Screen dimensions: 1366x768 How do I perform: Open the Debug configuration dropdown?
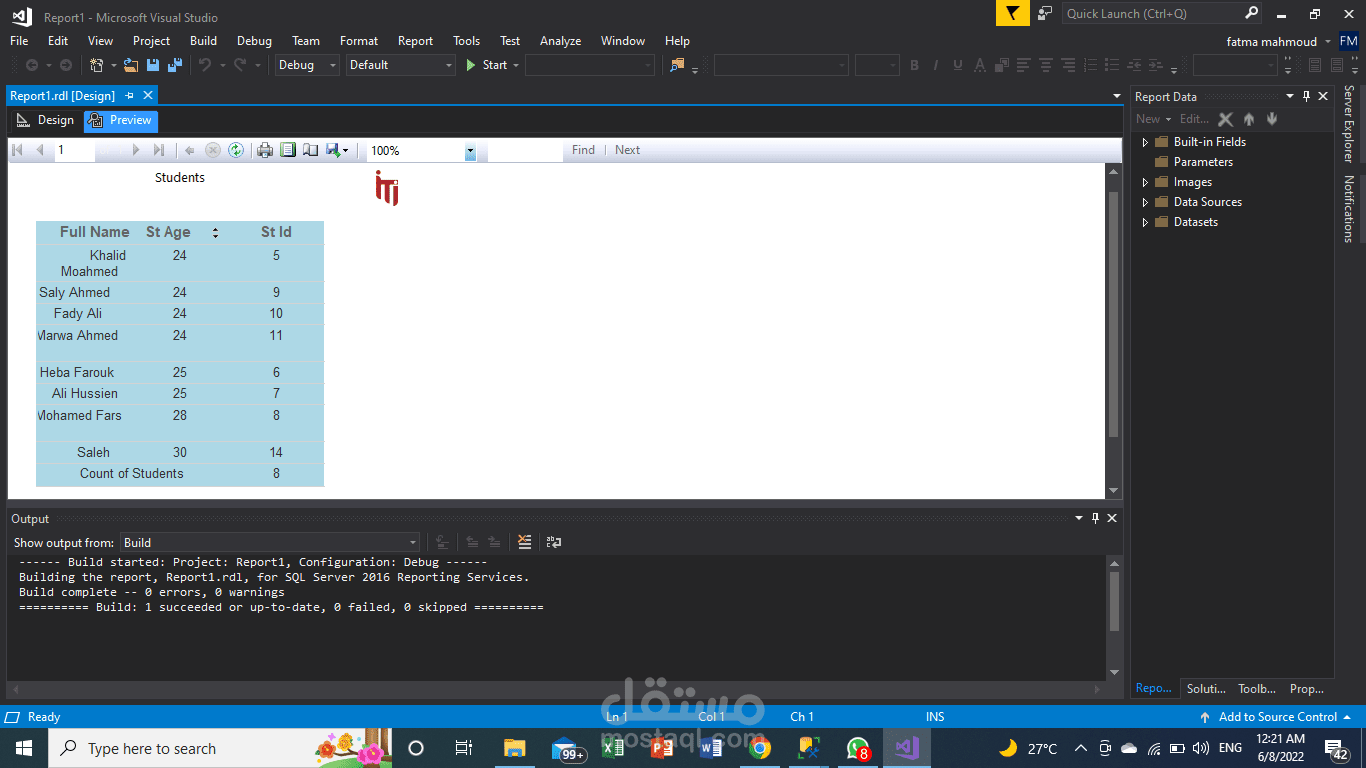click(307, 65)
